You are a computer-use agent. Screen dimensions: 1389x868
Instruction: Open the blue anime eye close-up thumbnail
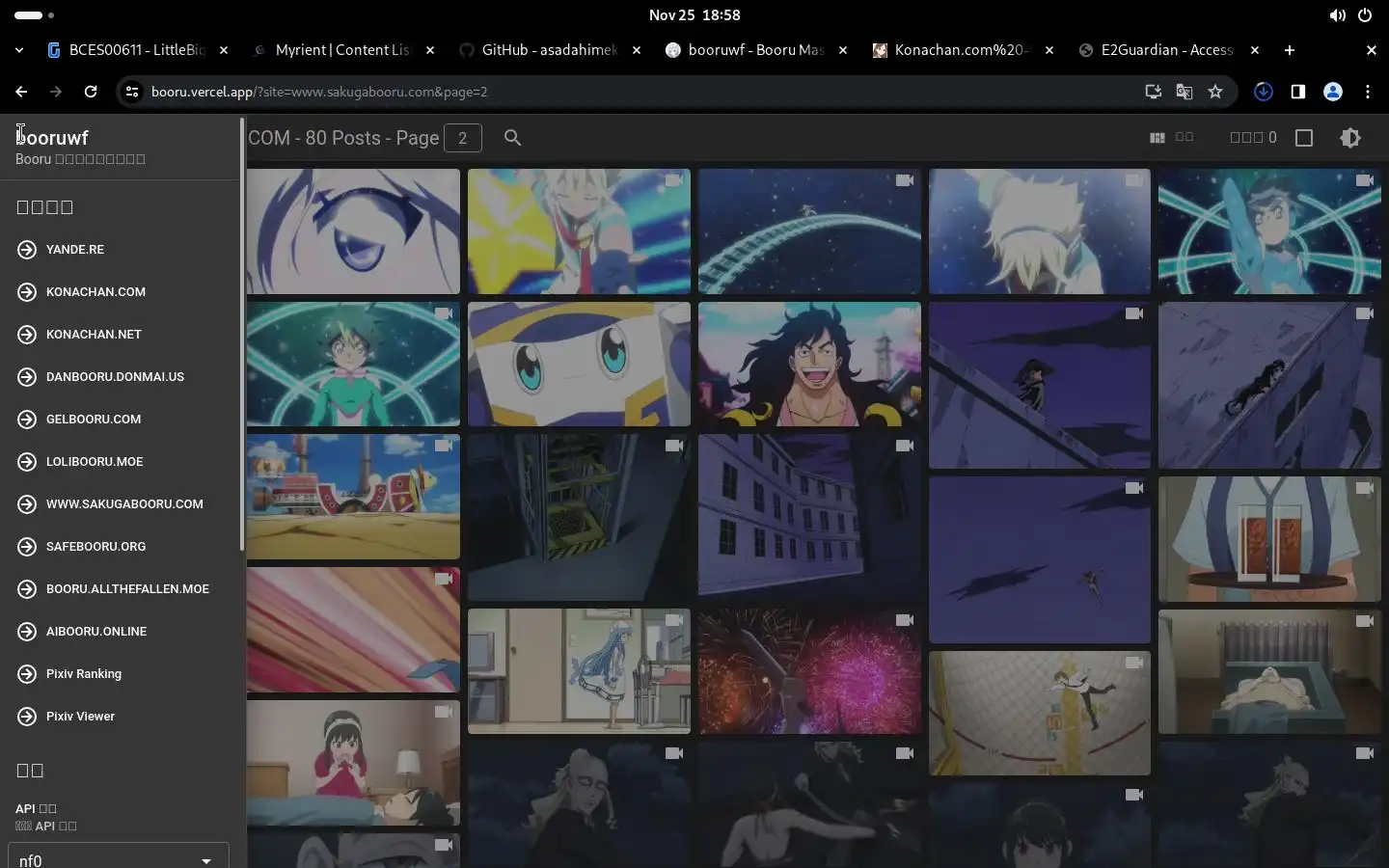[353, 231]
